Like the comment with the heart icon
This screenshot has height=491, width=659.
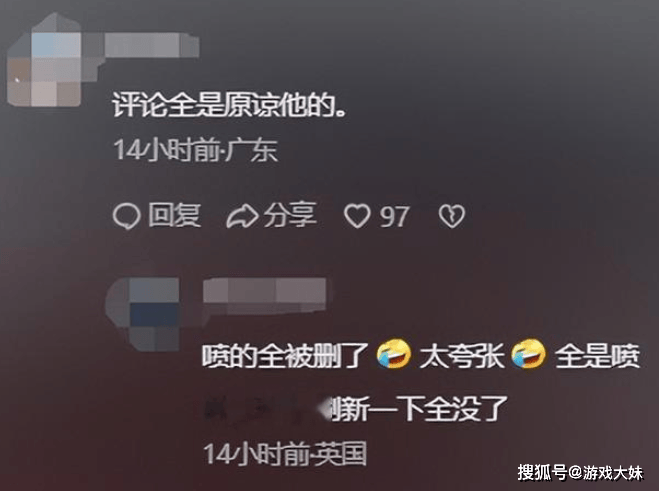coord(357,216)
